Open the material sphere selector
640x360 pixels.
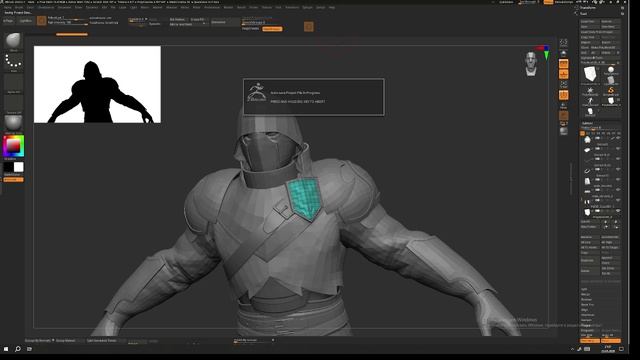click(13, 123)
